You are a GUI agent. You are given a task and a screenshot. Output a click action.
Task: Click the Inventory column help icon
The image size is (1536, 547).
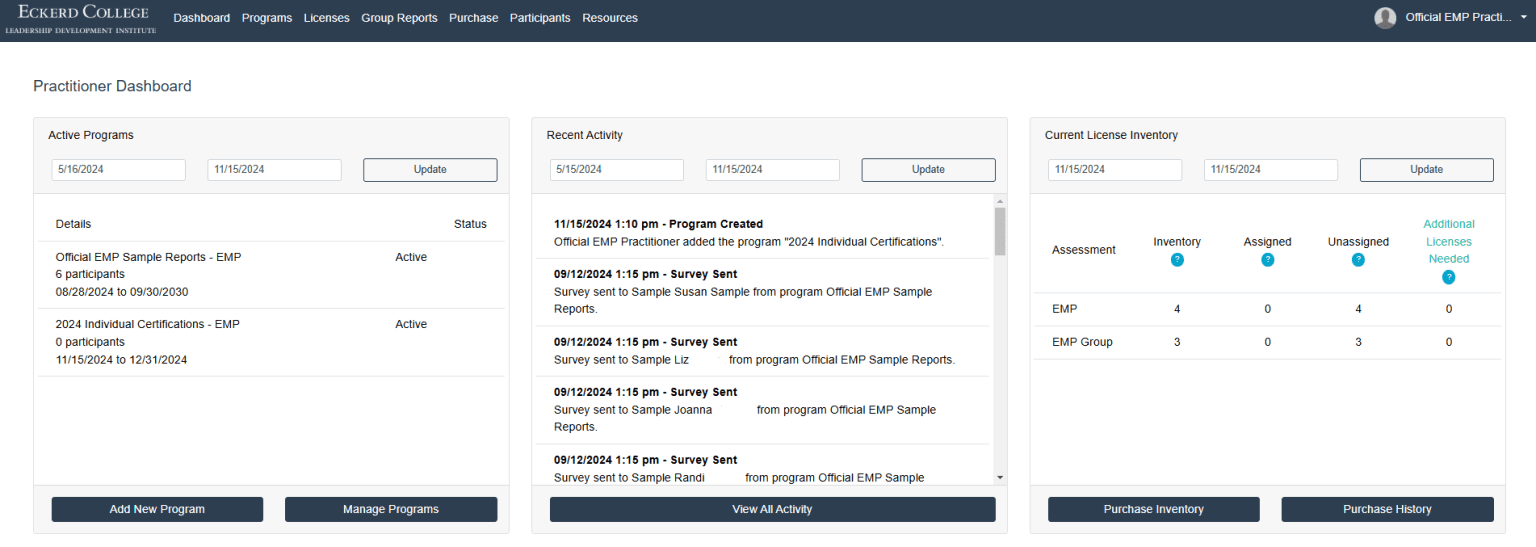[1177, 260]
